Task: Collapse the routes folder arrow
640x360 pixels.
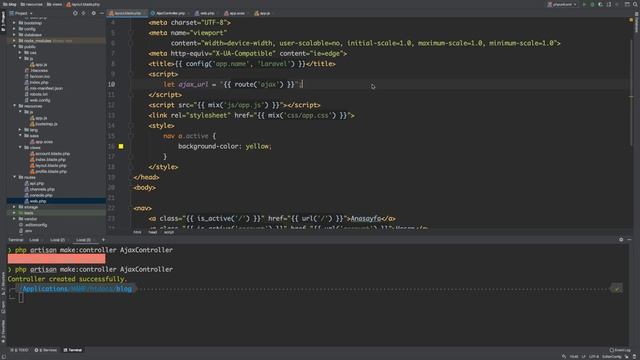Action: tap(14, 177)
